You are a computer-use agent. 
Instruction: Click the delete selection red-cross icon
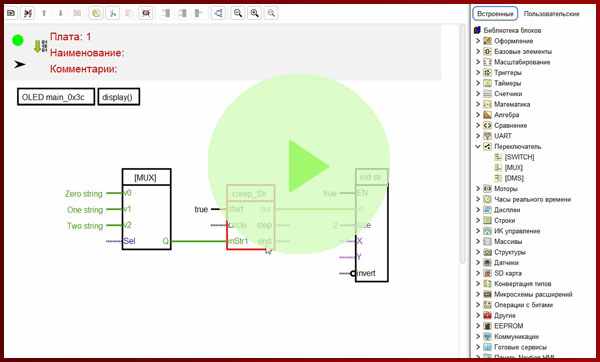coord(146,13)
